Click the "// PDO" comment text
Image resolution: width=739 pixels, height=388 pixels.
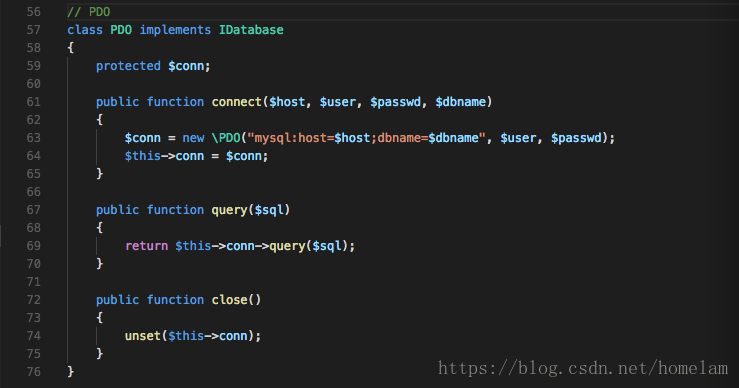89,12
